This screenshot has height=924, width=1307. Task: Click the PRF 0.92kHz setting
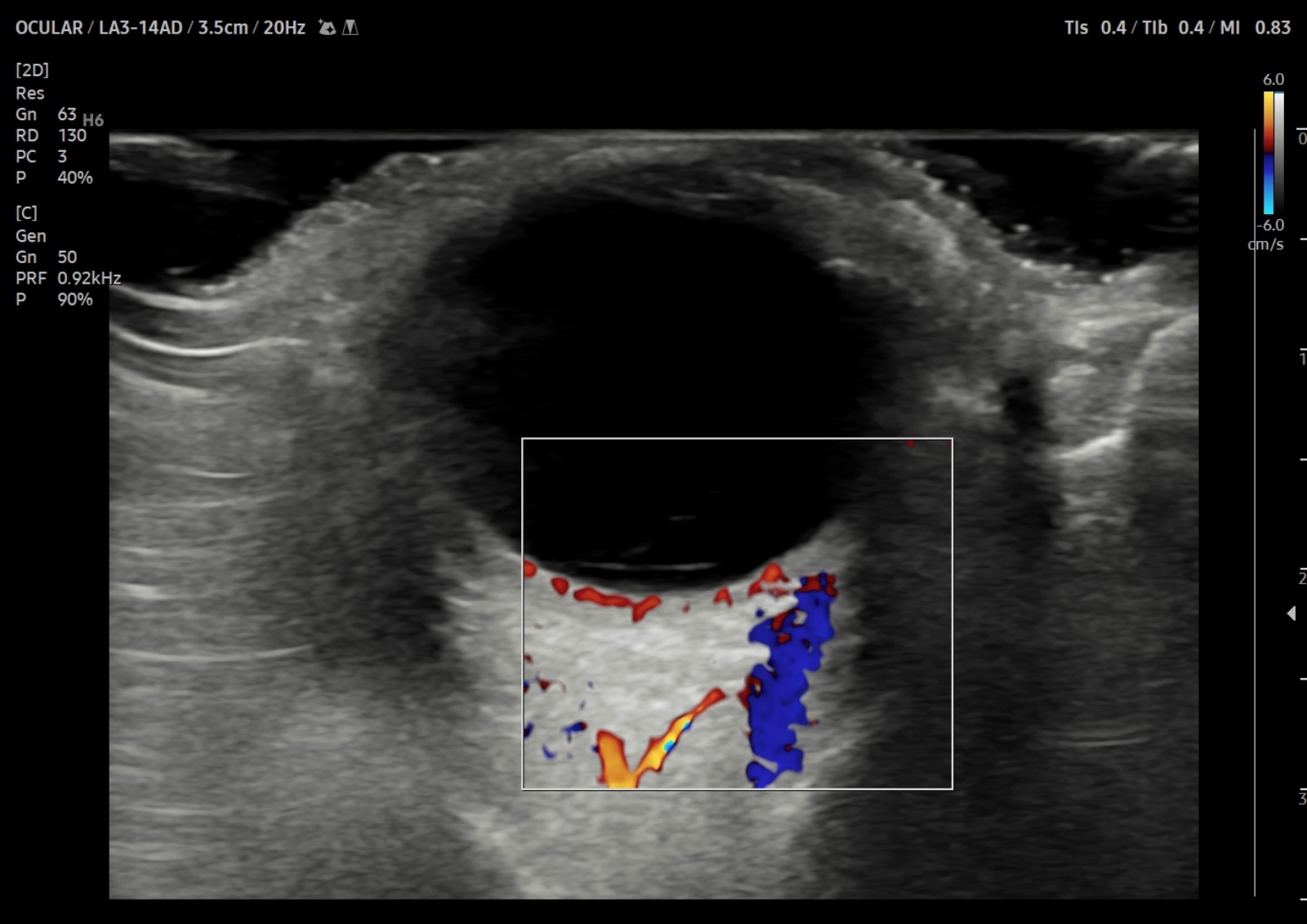click(88, 279)
